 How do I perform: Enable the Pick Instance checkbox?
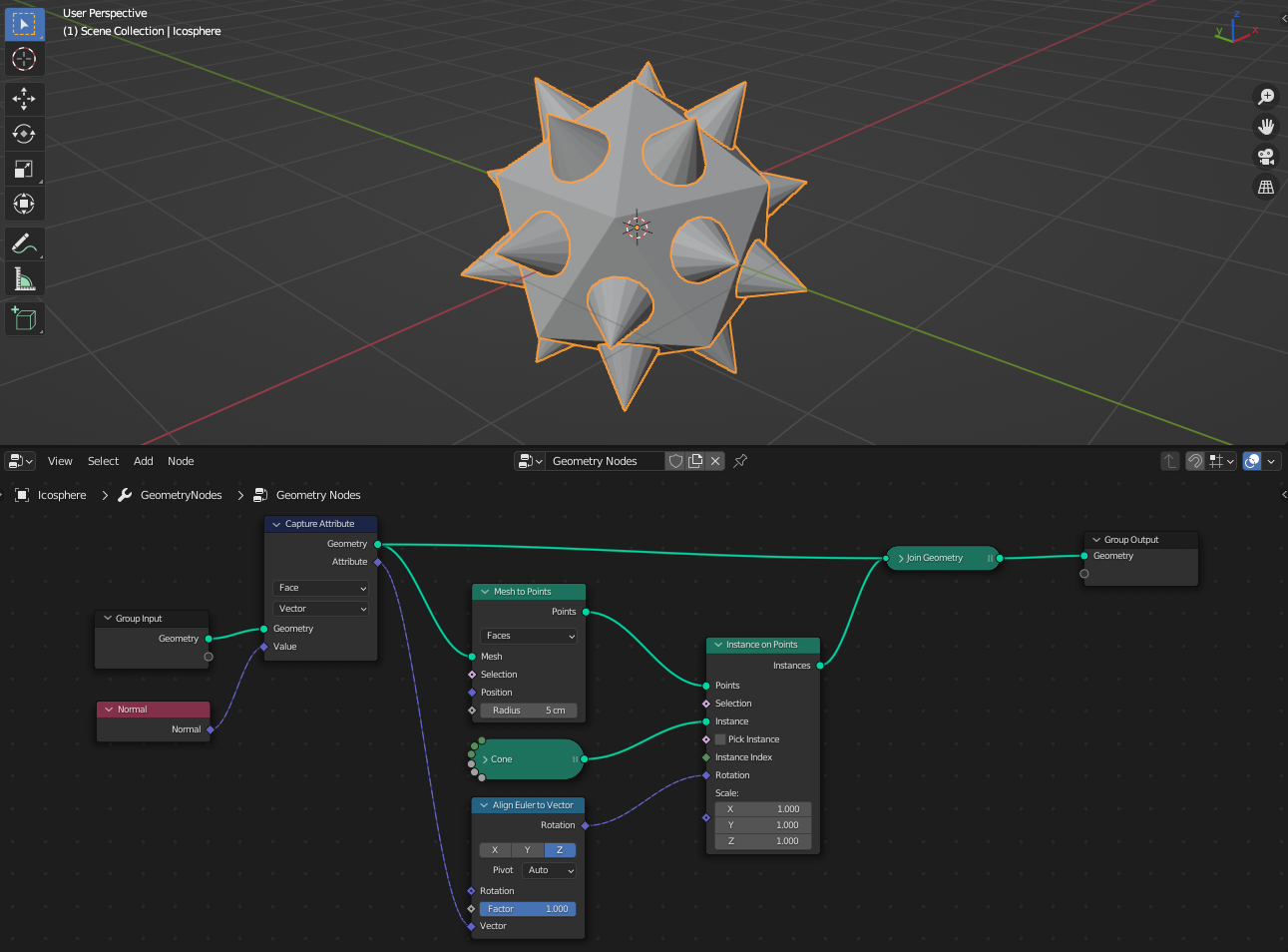pyautogui.click(x=720, y=739)
